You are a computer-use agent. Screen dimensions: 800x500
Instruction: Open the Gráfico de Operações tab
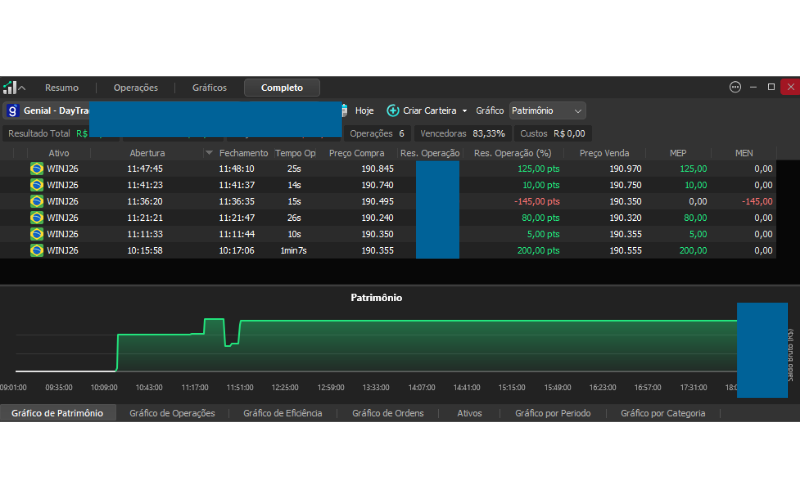pos(172,413)
